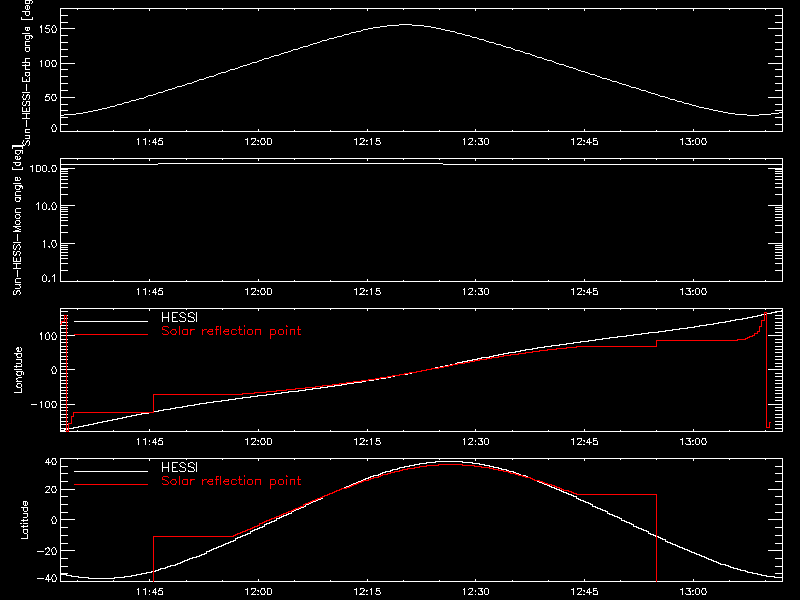Click 12:45 label under Moon angle plot
Viewport: 800px width, 600px height.
pos(584,292)
